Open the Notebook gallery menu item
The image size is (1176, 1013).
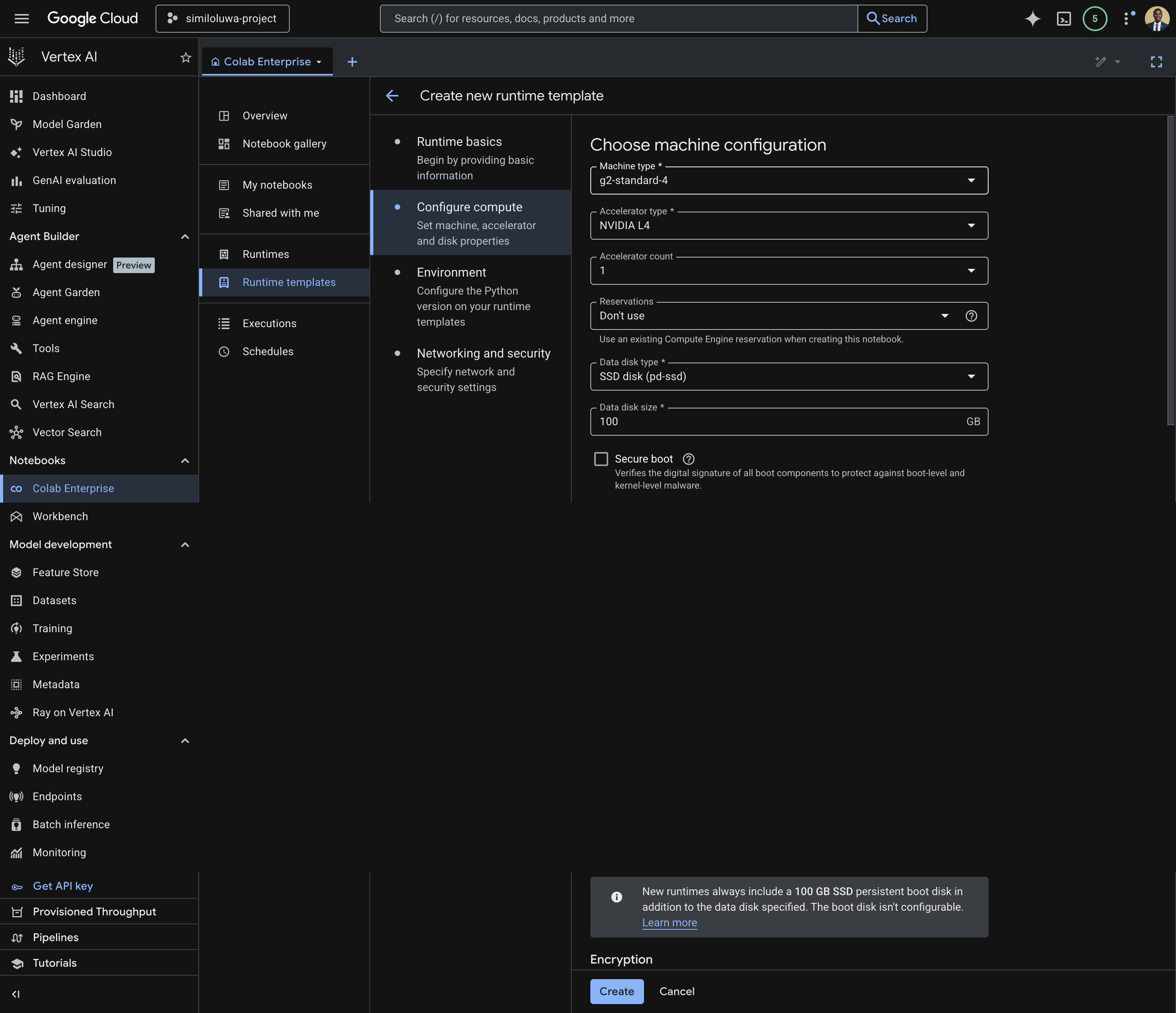click(284, 144)
